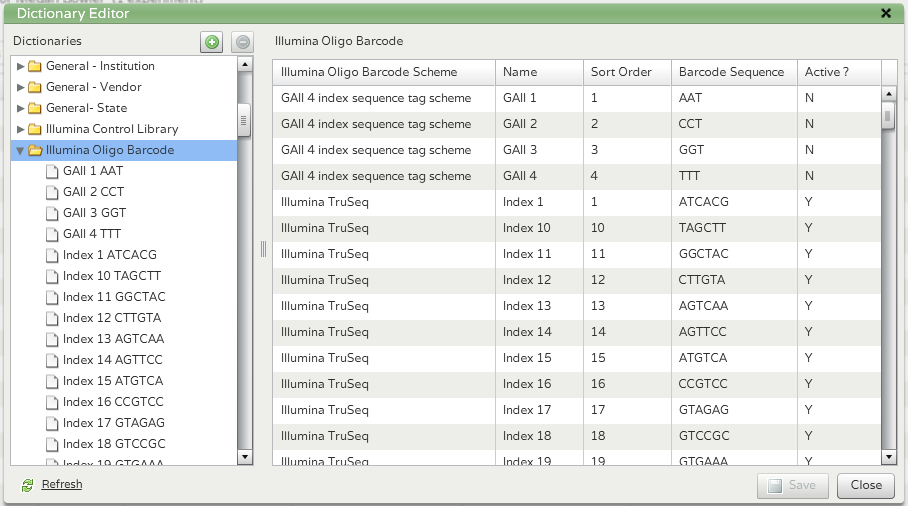
Task: Click the Active N cell for GAII 3 row
Action: (839, 150)
